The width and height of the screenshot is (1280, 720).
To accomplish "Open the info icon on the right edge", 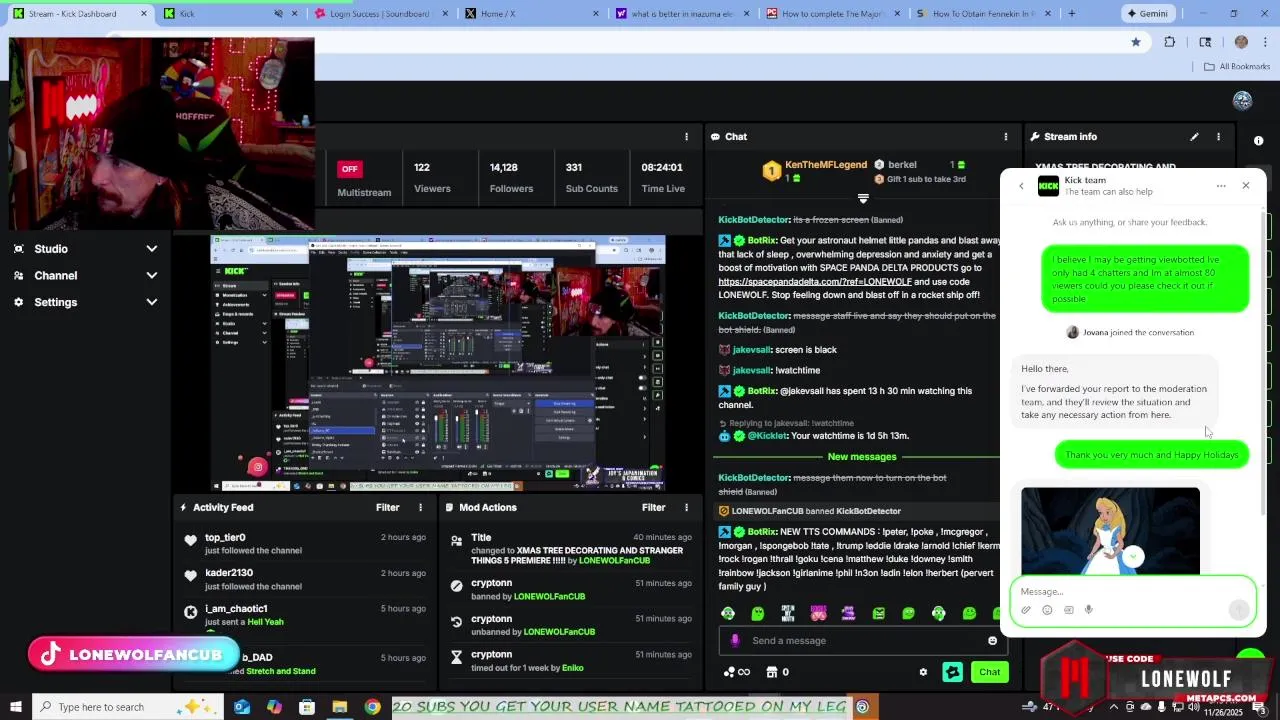I will click(x=1258, y=141).
